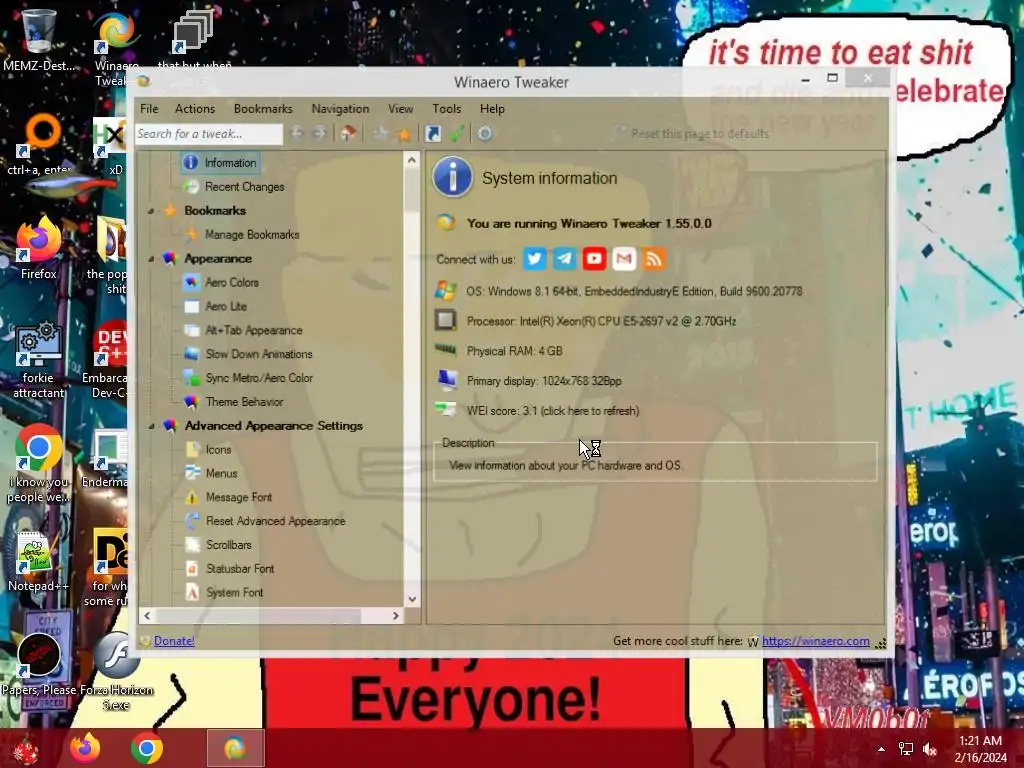Viewport: 1024px width, 768px height.
Task: Open the Actions menu
Action: [x=195, y=109]
